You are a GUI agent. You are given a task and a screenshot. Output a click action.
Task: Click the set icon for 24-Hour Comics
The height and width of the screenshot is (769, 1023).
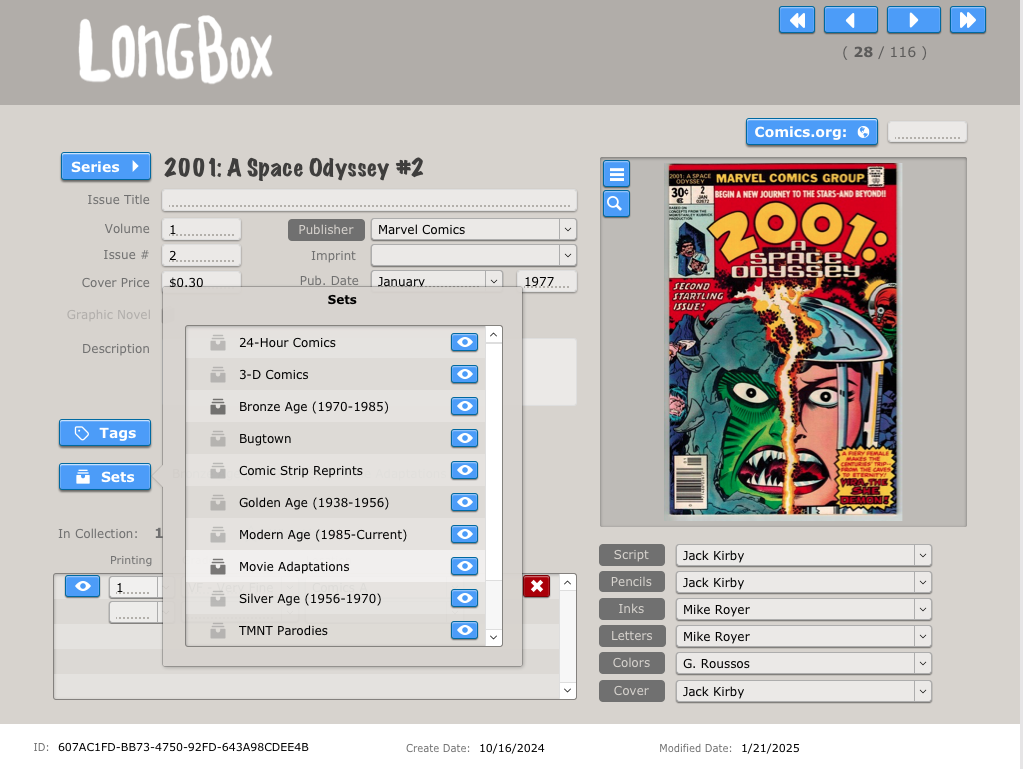218,343
